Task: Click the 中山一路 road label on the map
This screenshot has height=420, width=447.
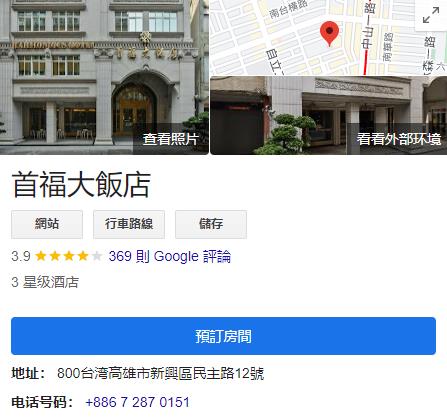Action: coord(369,24)
